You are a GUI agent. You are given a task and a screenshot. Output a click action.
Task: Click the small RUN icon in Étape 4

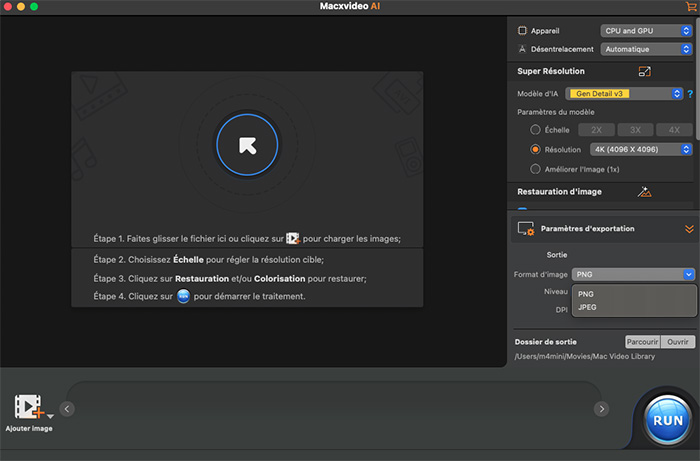183,296
